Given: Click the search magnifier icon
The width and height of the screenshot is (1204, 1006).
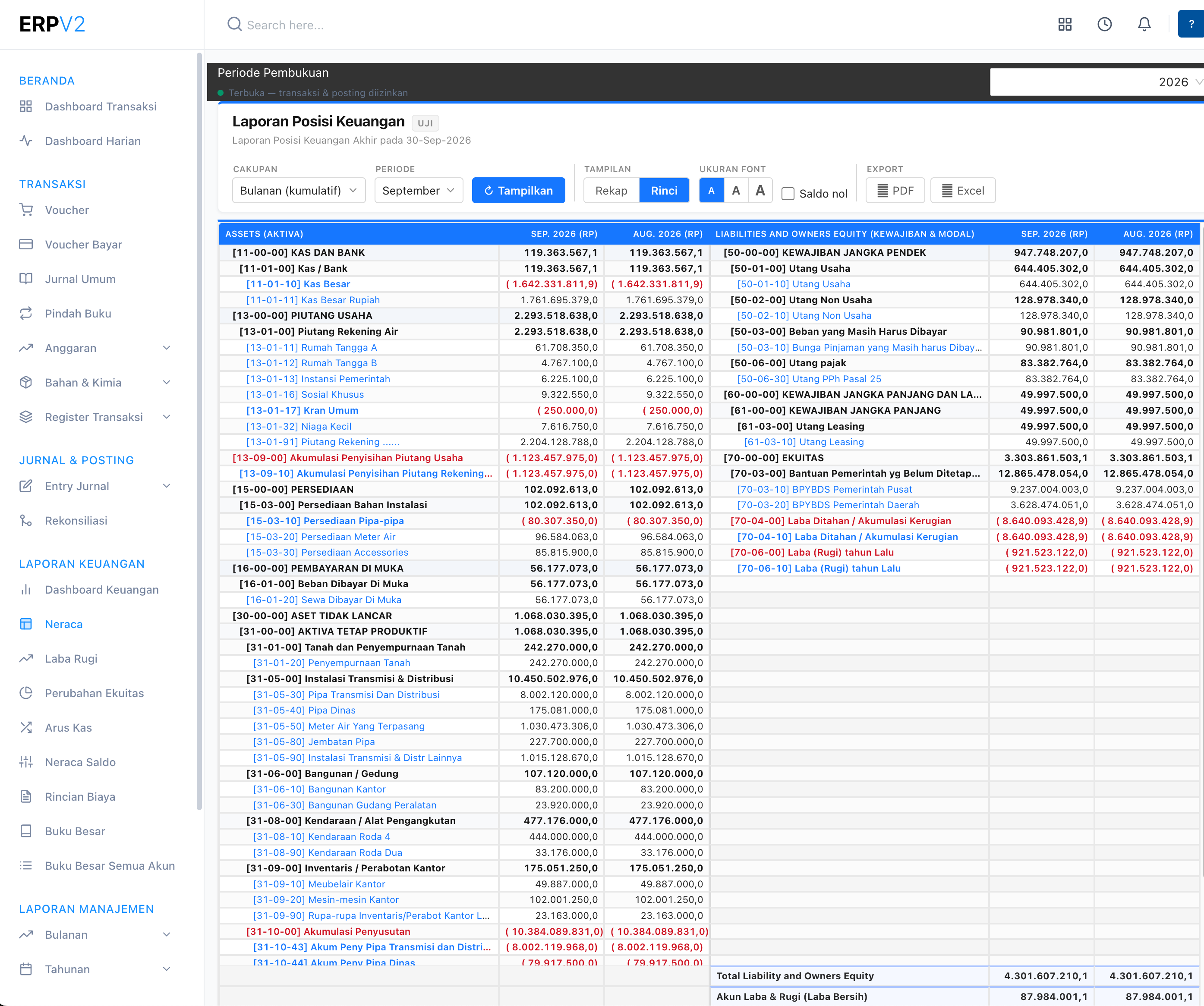Looking at the screenshot, I should pos(234,24).
